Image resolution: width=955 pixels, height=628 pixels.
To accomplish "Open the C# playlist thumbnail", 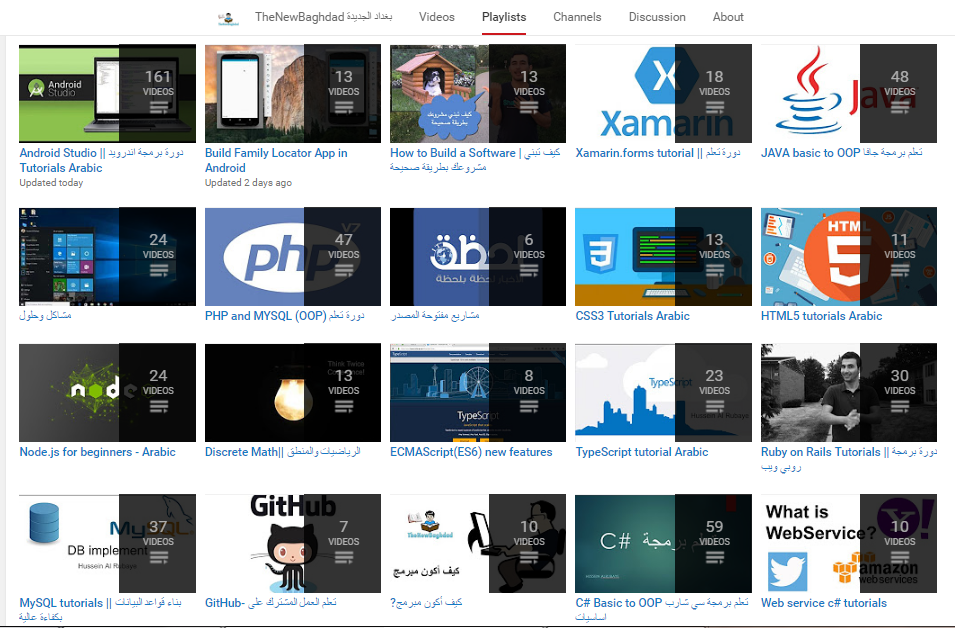I will tap(663, 543).
